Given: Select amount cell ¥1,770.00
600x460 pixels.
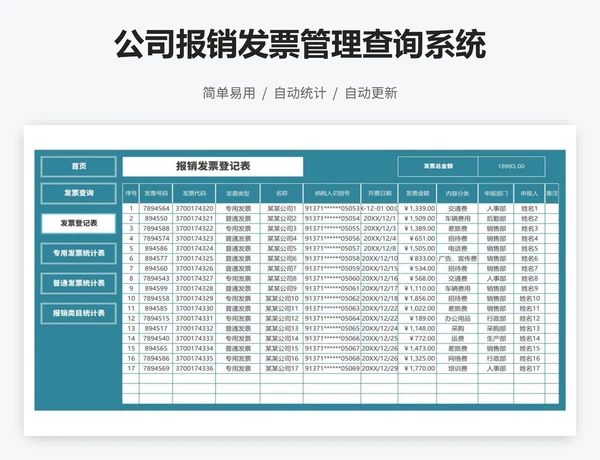Looking at the screenshot, I should click(x=417, y=369).
